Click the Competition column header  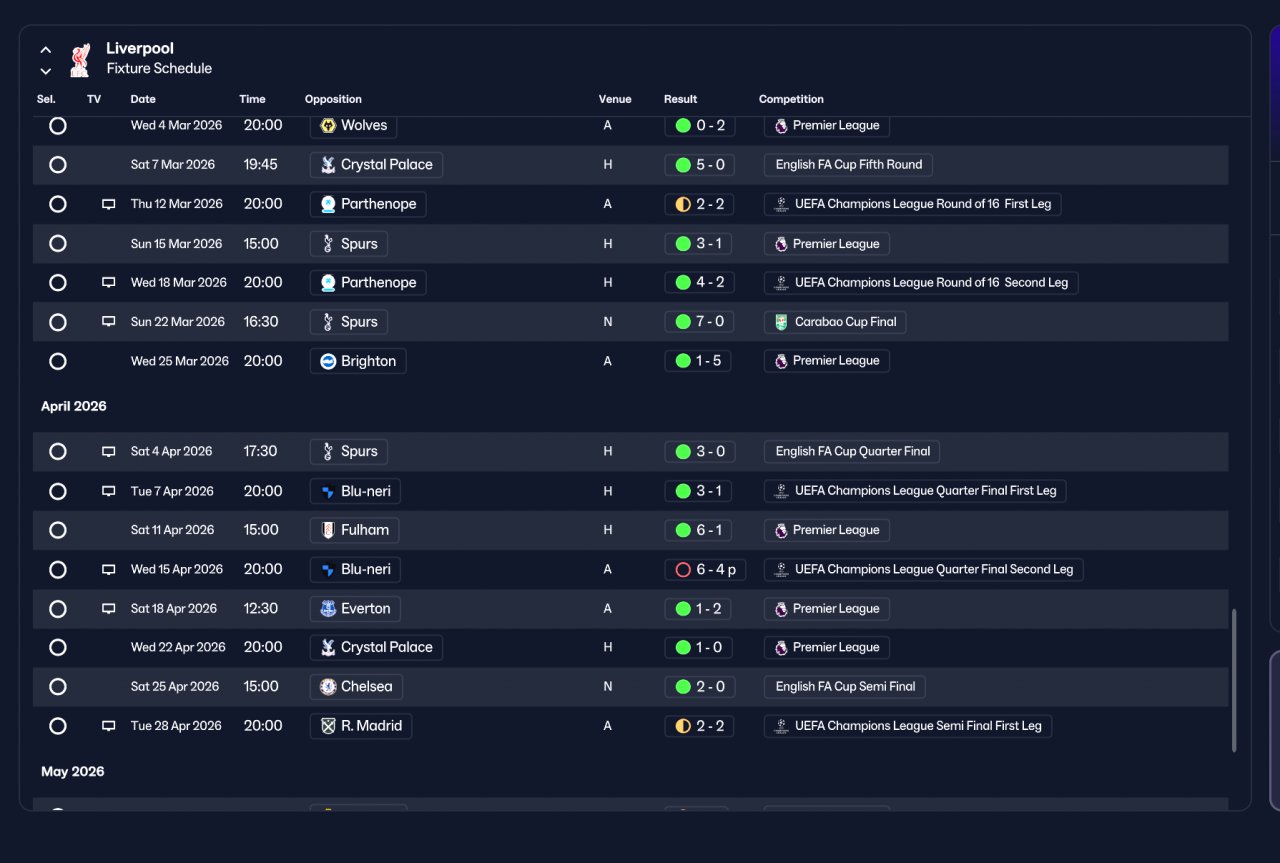[791, 99]
